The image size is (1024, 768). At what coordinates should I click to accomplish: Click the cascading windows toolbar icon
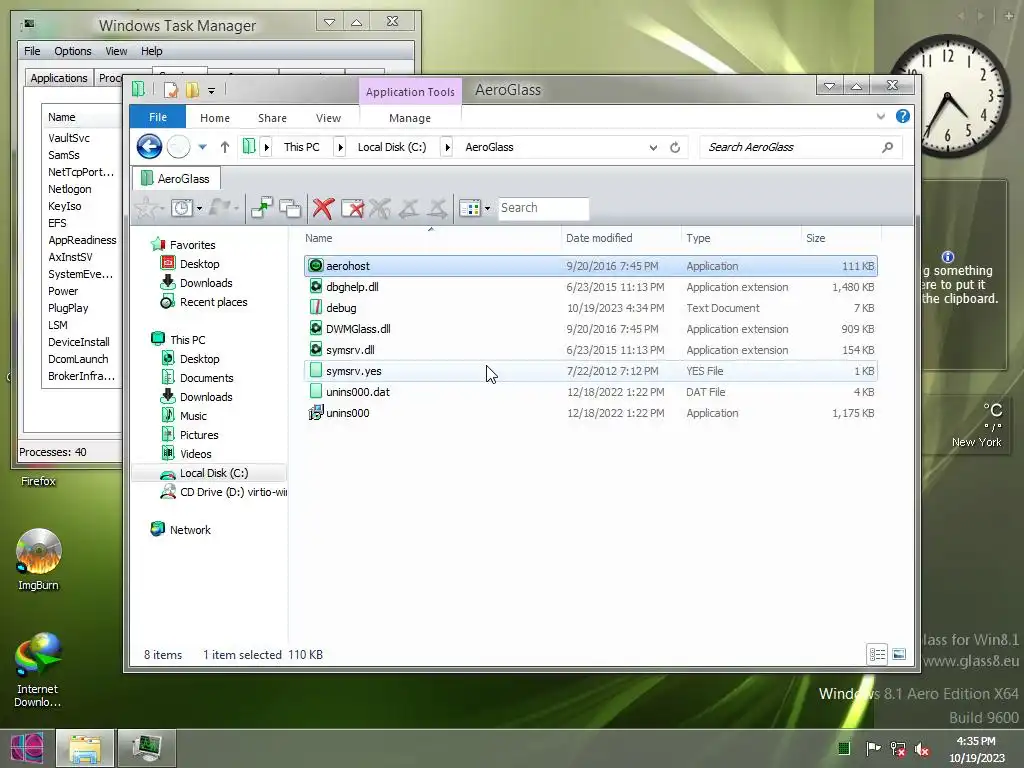pyautogui.click(x=289, y=208)
